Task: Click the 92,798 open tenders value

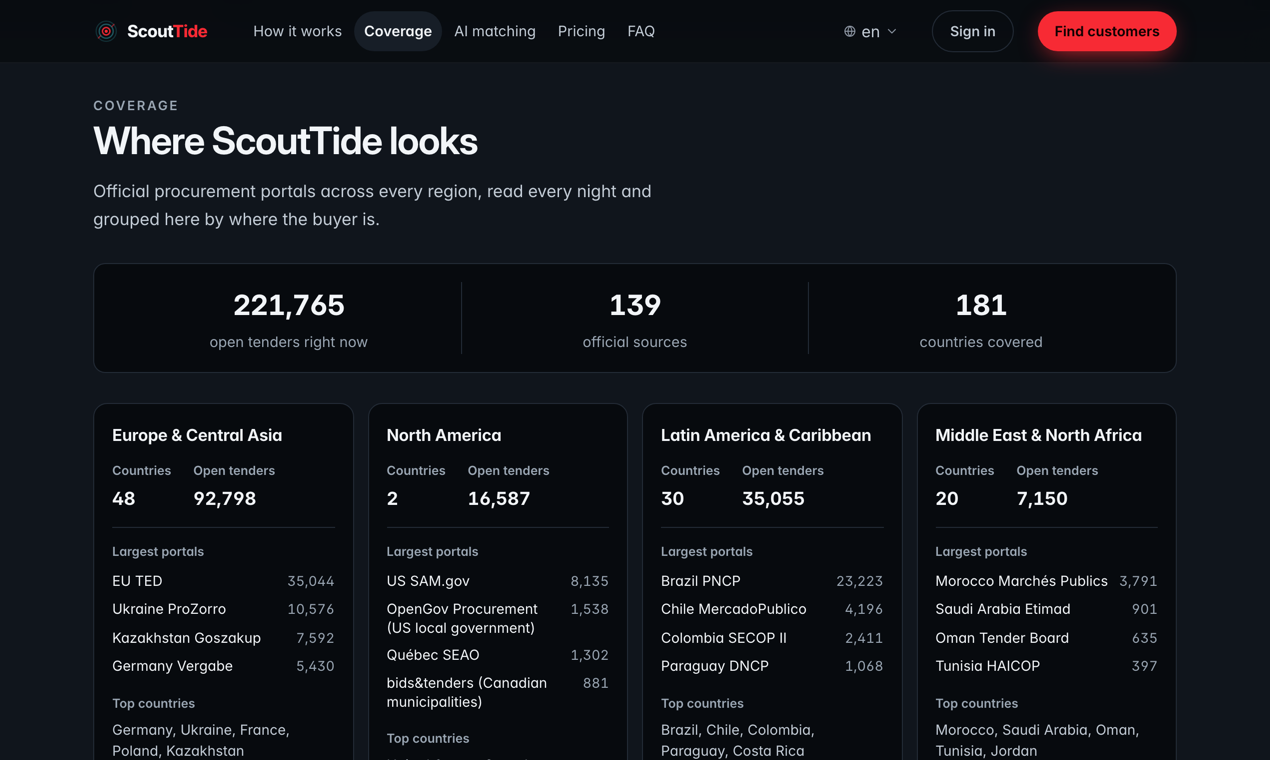Action: point(225,498)
